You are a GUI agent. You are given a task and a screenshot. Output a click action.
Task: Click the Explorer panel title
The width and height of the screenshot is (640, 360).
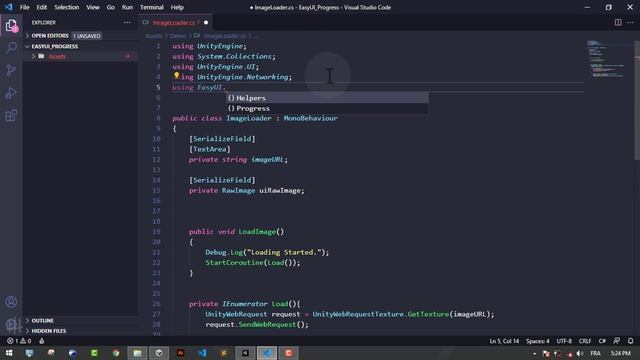(44, 22)
